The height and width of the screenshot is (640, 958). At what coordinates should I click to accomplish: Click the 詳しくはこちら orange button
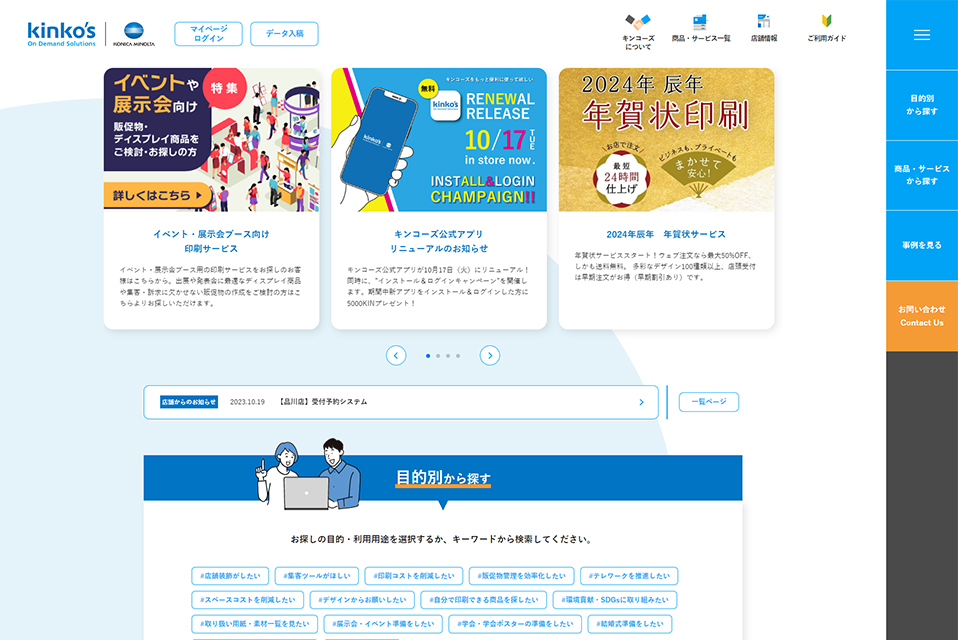tap(157, 195)
